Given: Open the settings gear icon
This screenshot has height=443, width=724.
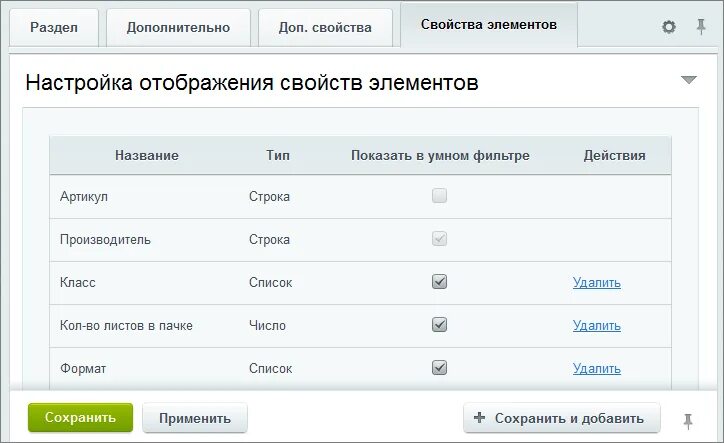Looking at the screenshot, I should point(669,27).
